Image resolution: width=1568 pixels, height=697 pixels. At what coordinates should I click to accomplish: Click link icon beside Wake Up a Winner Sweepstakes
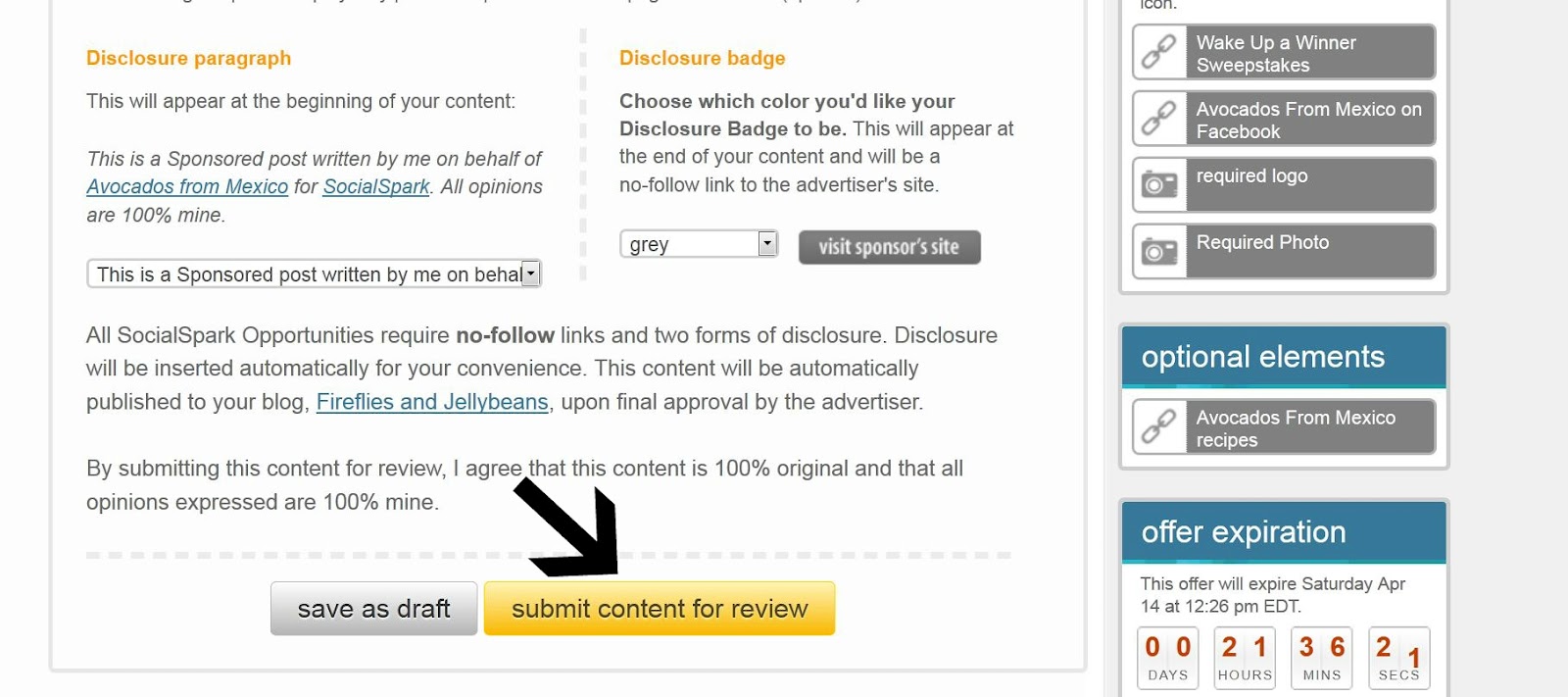pos(1159,52)
